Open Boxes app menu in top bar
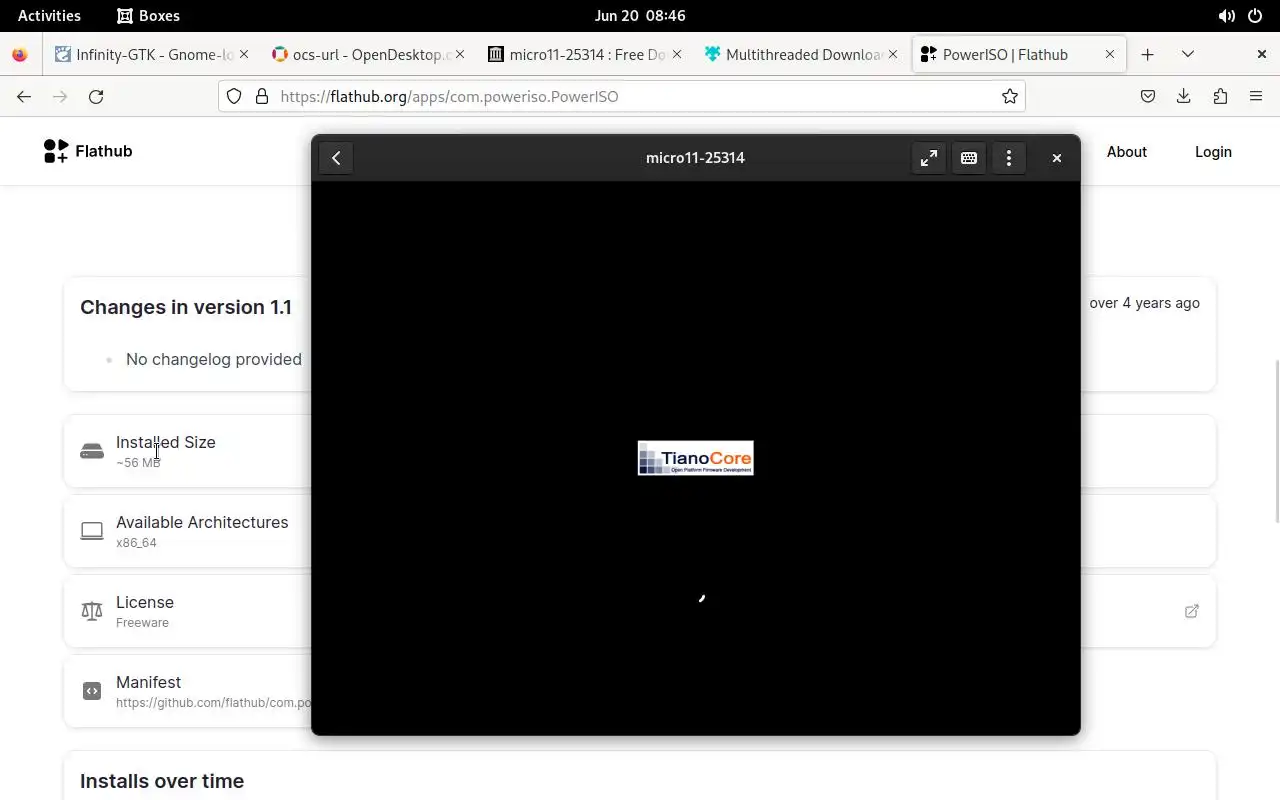Viewport: 1280px width, 800px height. point(148,16)
